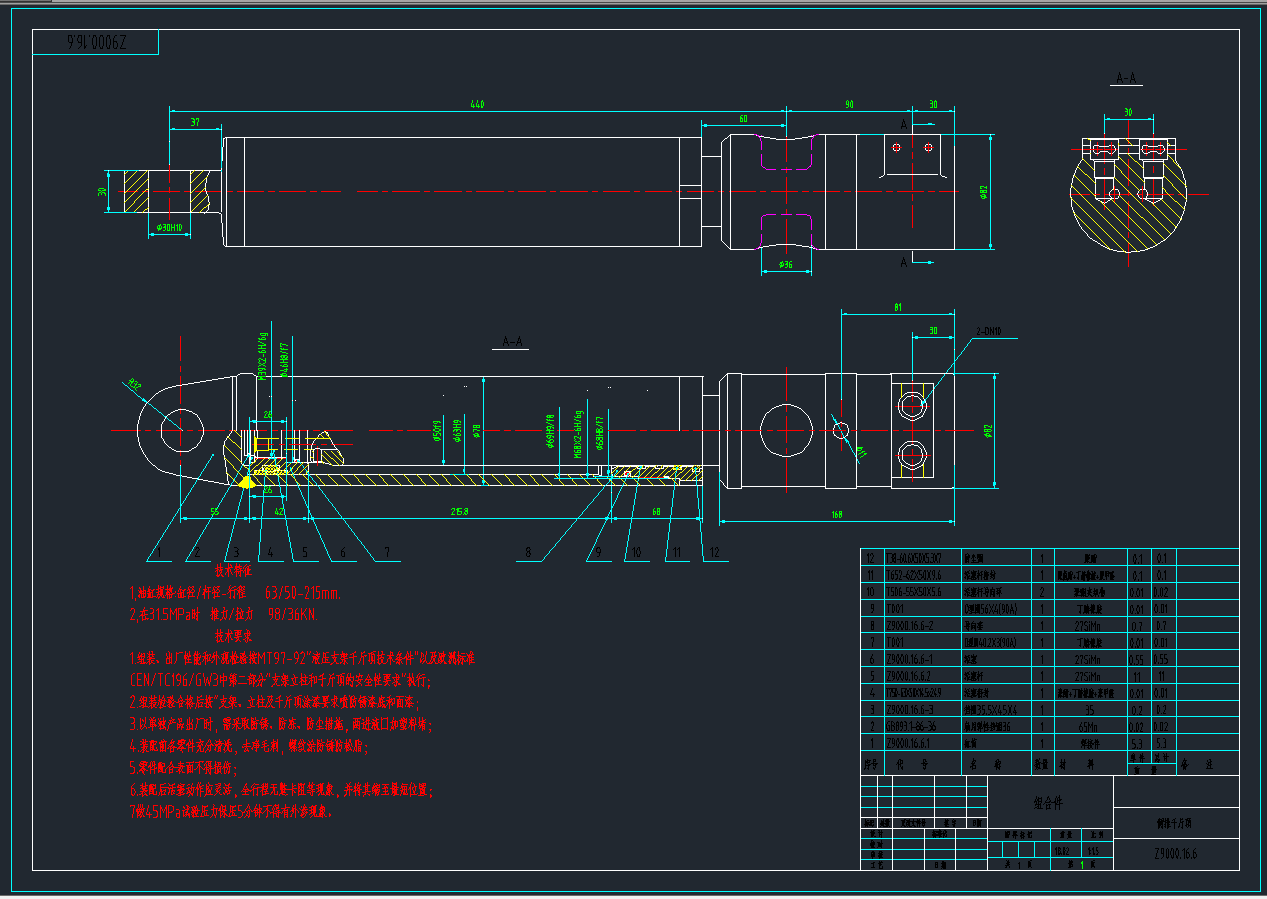
Task: Click the A-A label above the lower section view
Action: (x=512, y=342)
